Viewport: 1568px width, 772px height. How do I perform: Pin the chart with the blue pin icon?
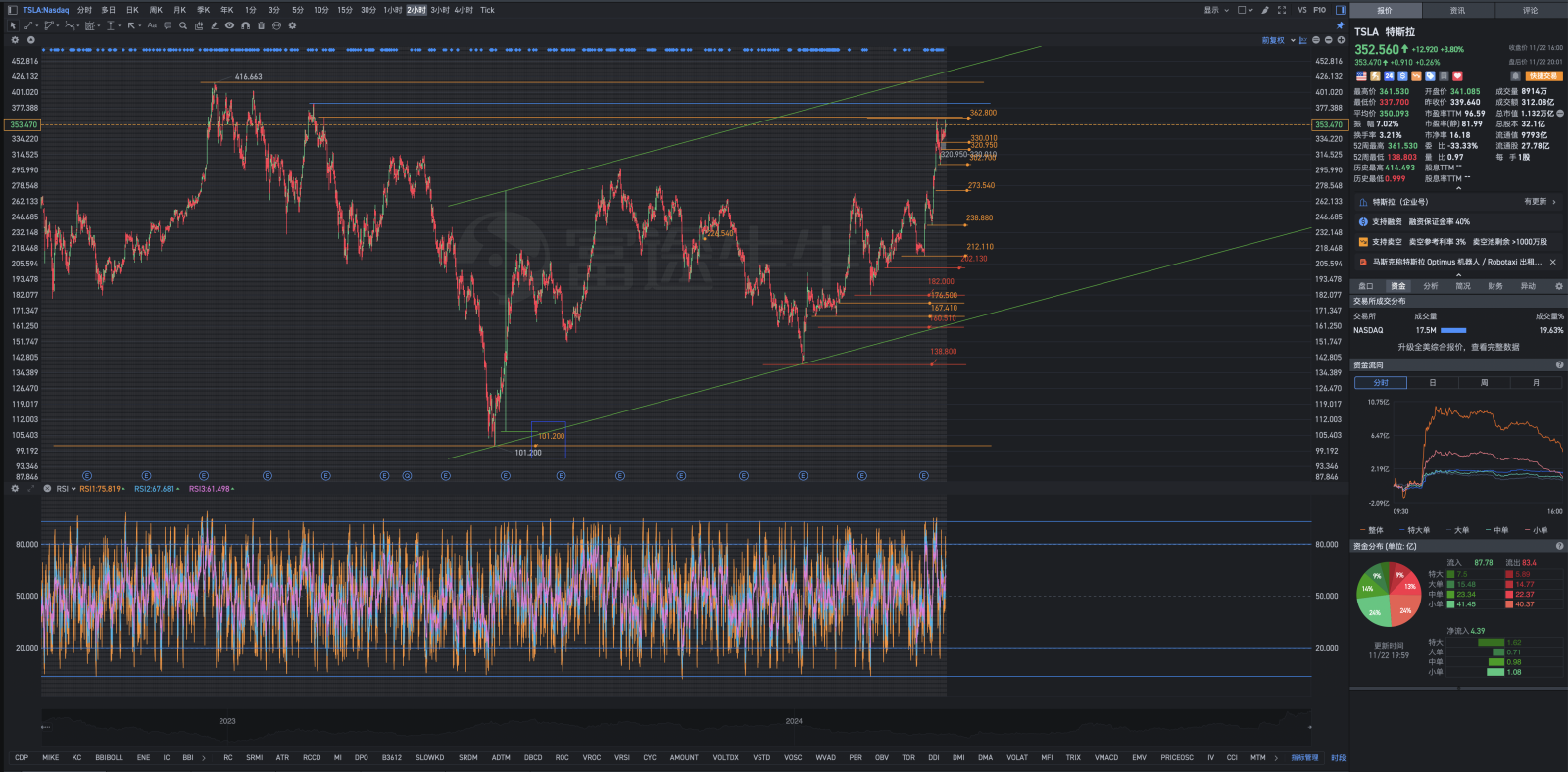pyautogui.click(x=1340, y=25)
